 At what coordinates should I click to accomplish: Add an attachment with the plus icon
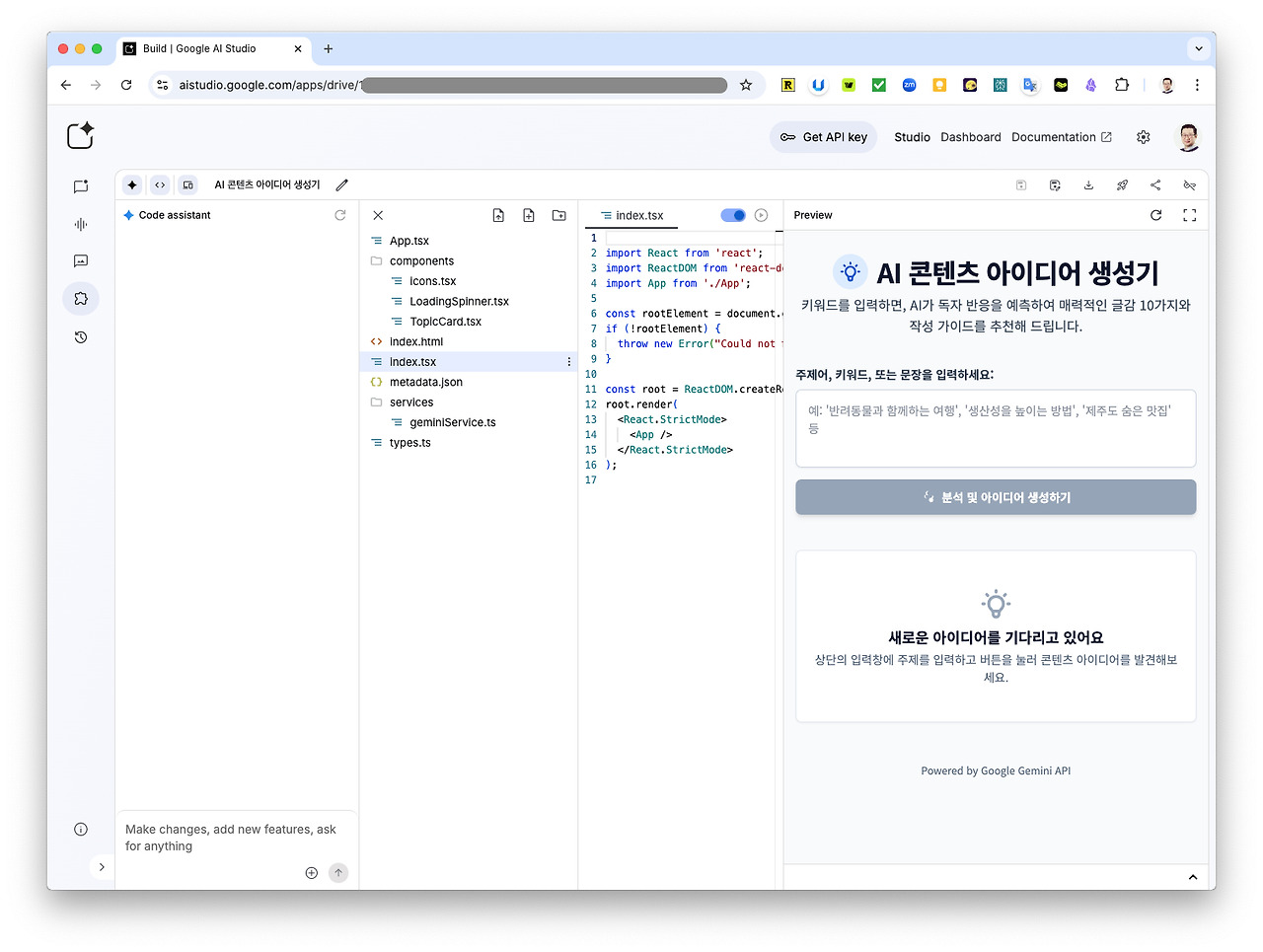(x=312, y=873)
